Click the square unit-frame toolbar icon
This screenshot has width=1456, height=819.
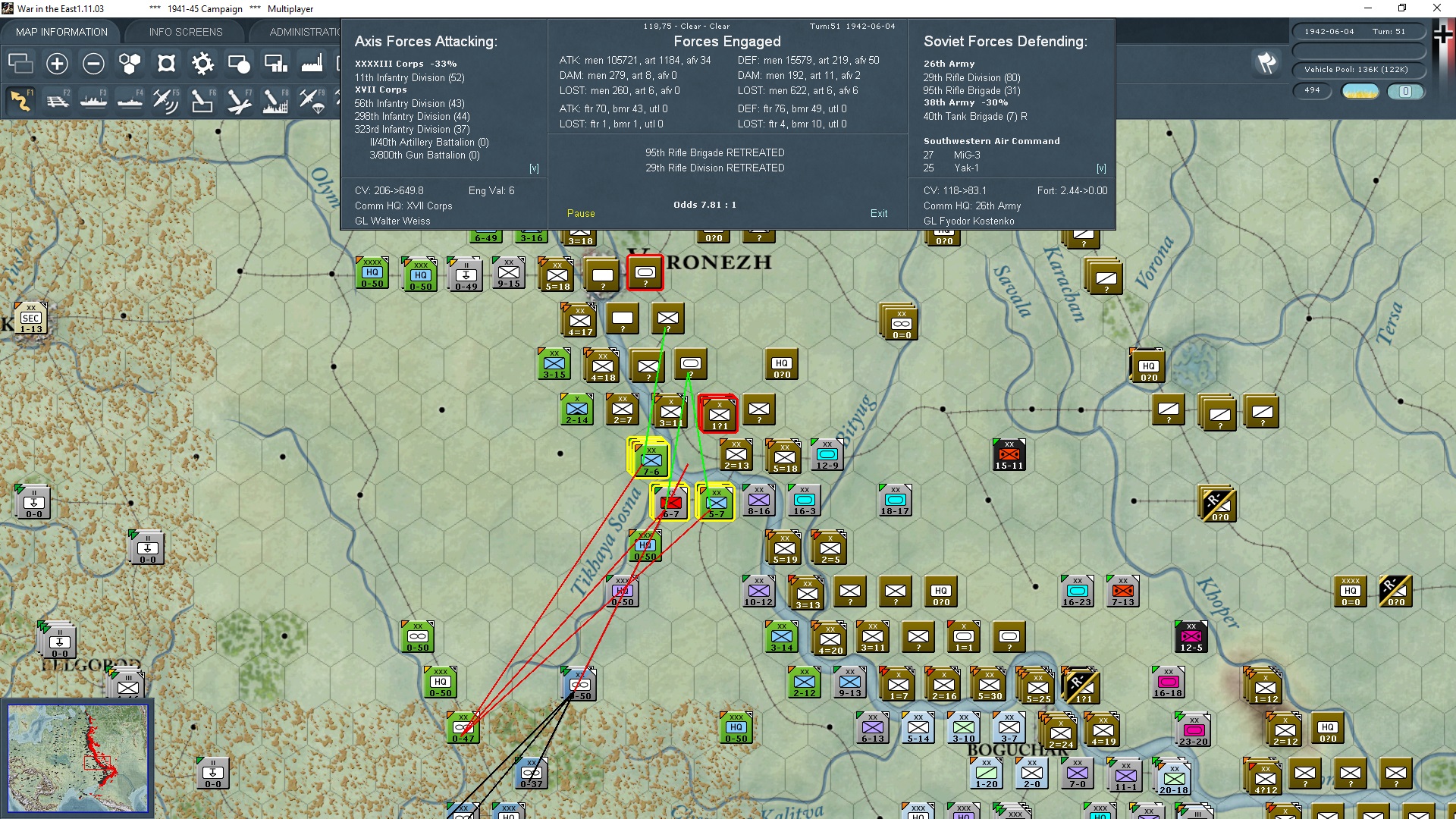[166, 64]
